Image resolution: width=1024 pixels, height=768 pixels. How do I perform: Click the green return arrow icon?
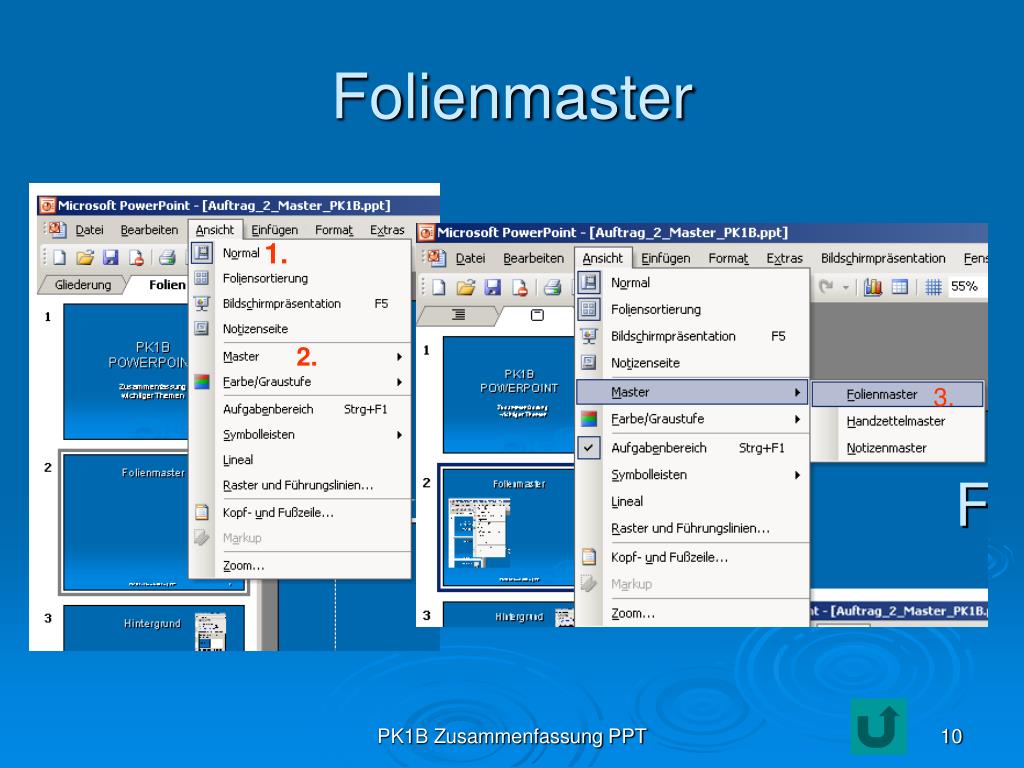pos(878,726)
